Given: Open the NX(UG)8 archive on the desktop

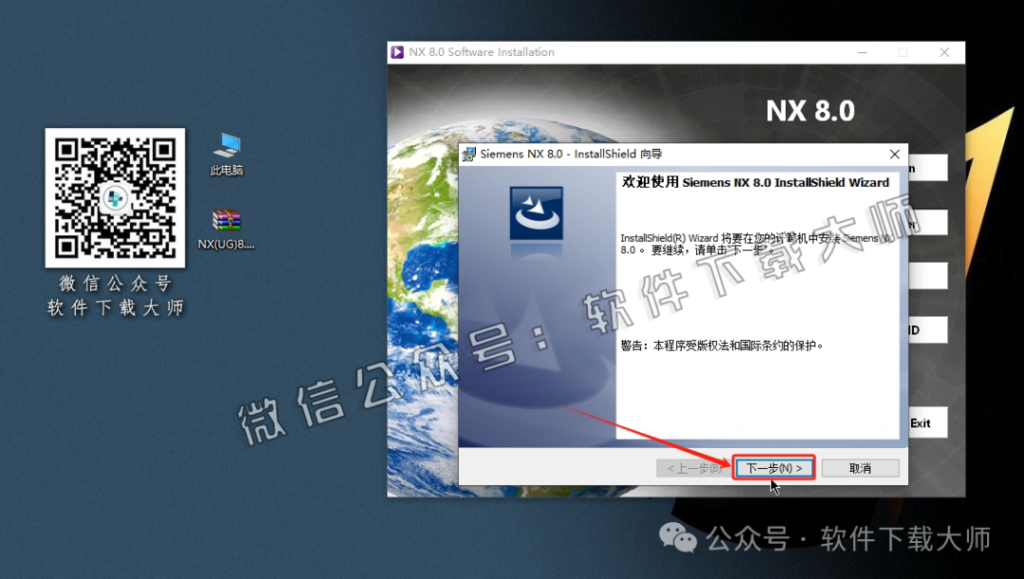Looking at the screenshot, I should pos(228,222).
